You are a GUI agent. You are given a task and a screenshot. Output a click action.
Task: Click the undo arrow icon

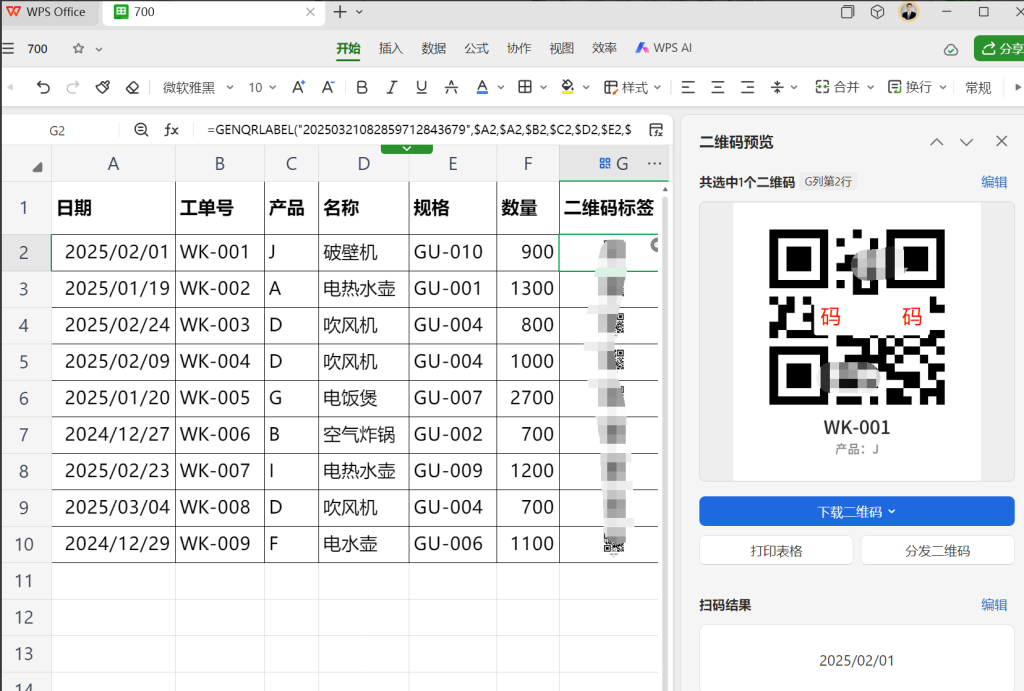pyautogui.click(x=43, y=87)
